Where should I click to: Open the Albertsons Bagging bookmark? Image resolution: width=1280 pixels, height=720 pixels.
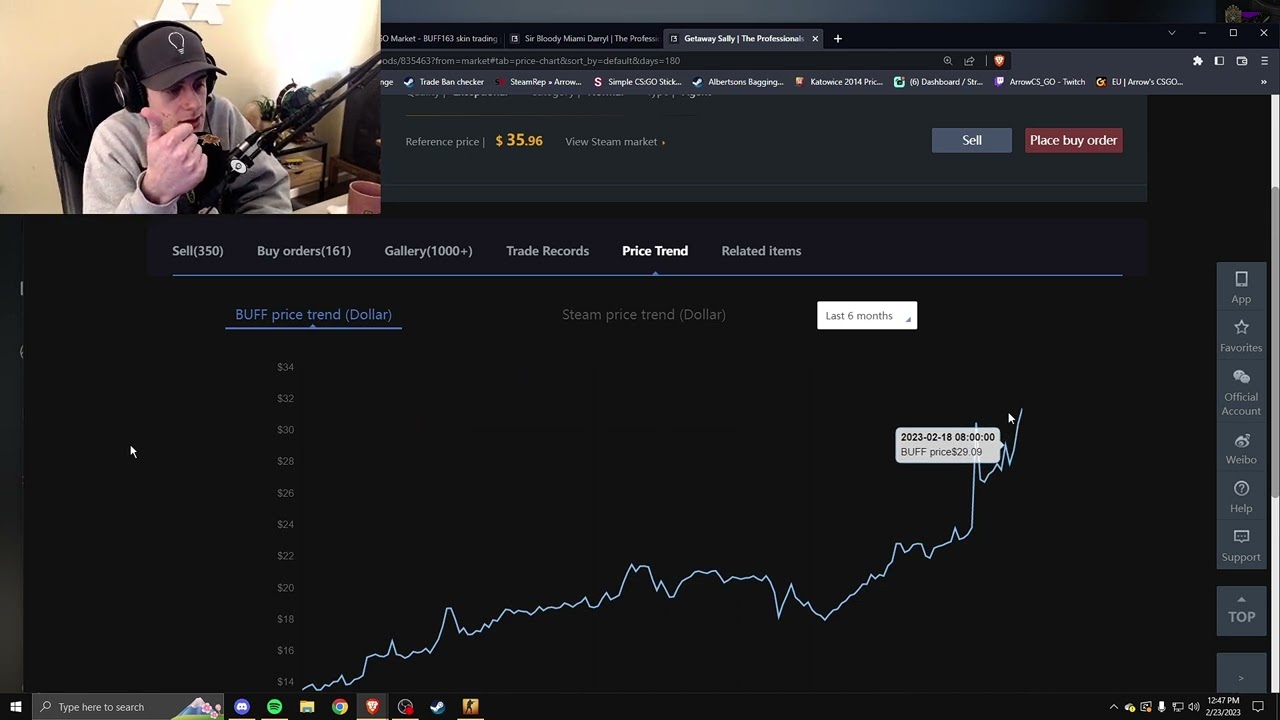(738, 82)
